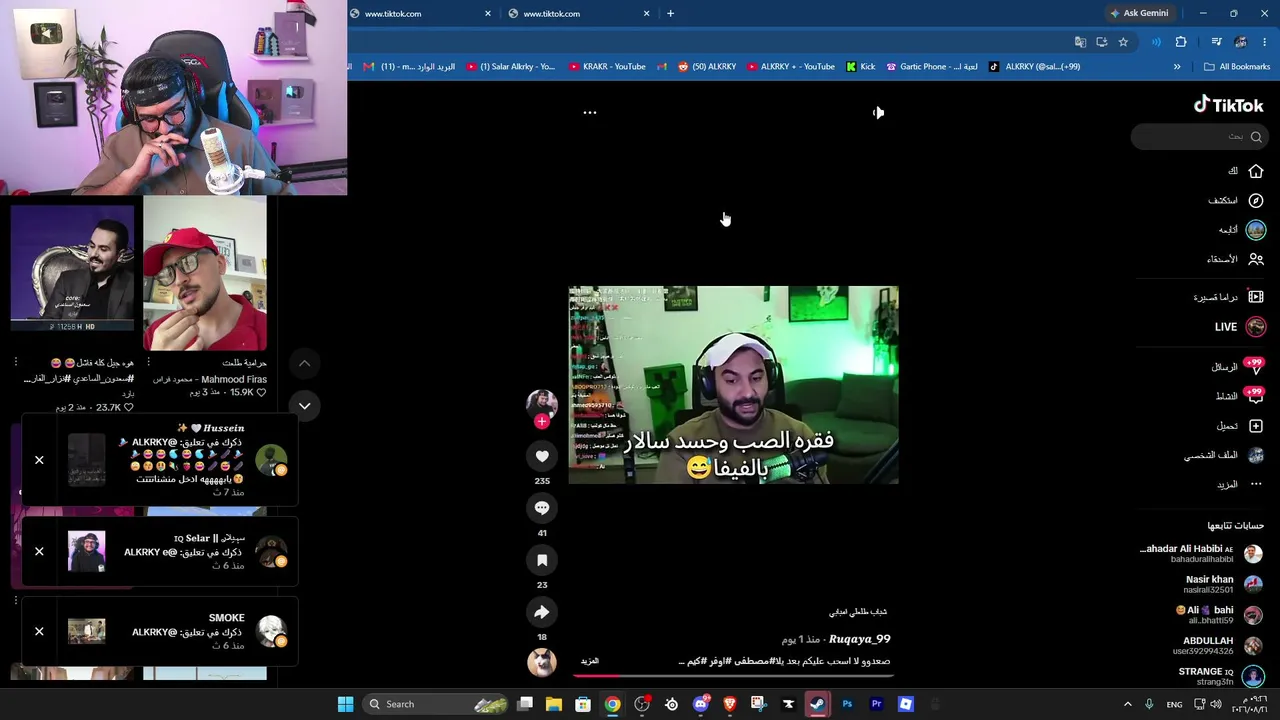1280x720 pixels.
Task: Dismiss the Hussein comment notification
Action: (39, 460)
